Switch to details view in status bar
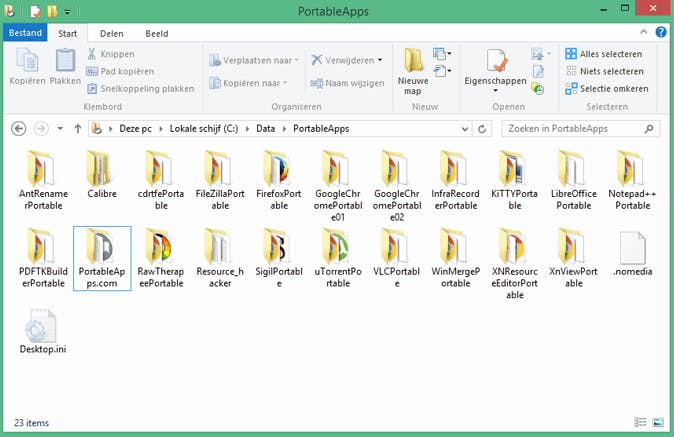 click(x=640, y=422)
